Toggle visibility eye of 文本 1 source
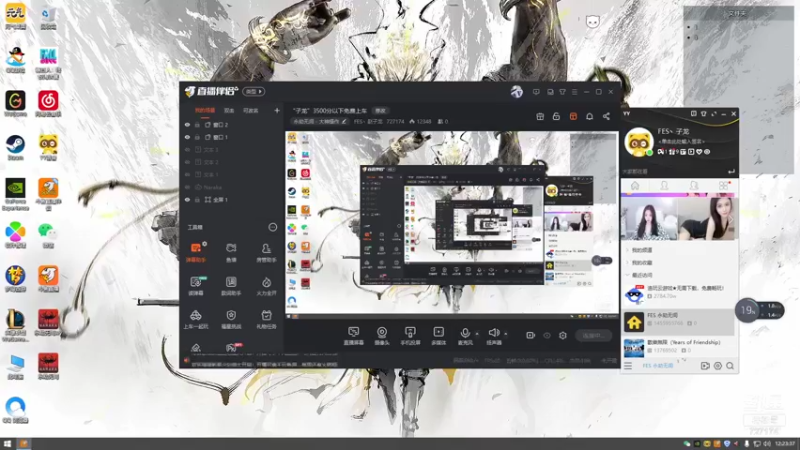Image resolution: width=800 pixels, height=450 pixels. (x=187, y=174)
